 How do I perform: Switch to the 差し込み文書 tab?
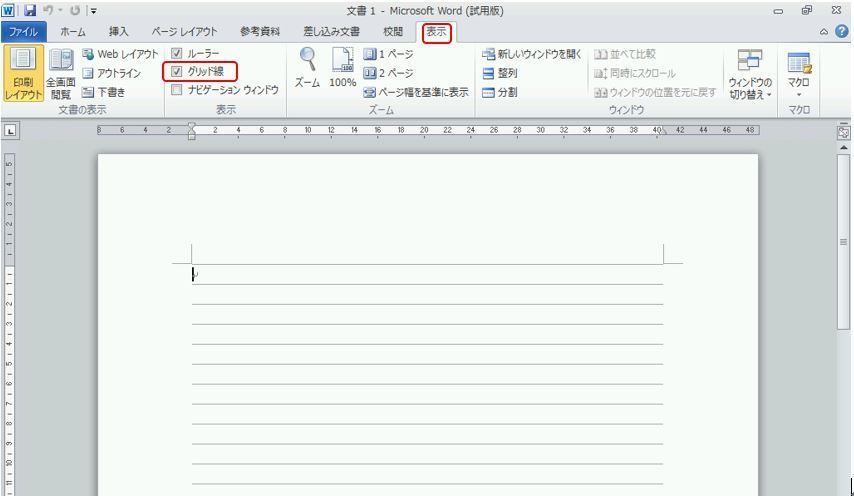[x=332, y=32]
